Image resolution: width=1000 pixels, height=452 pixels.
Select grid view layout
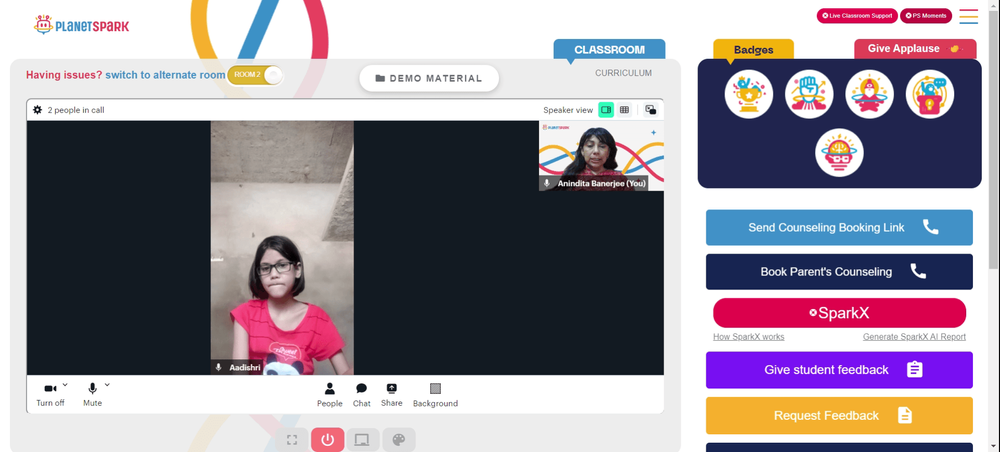[624, 110]
